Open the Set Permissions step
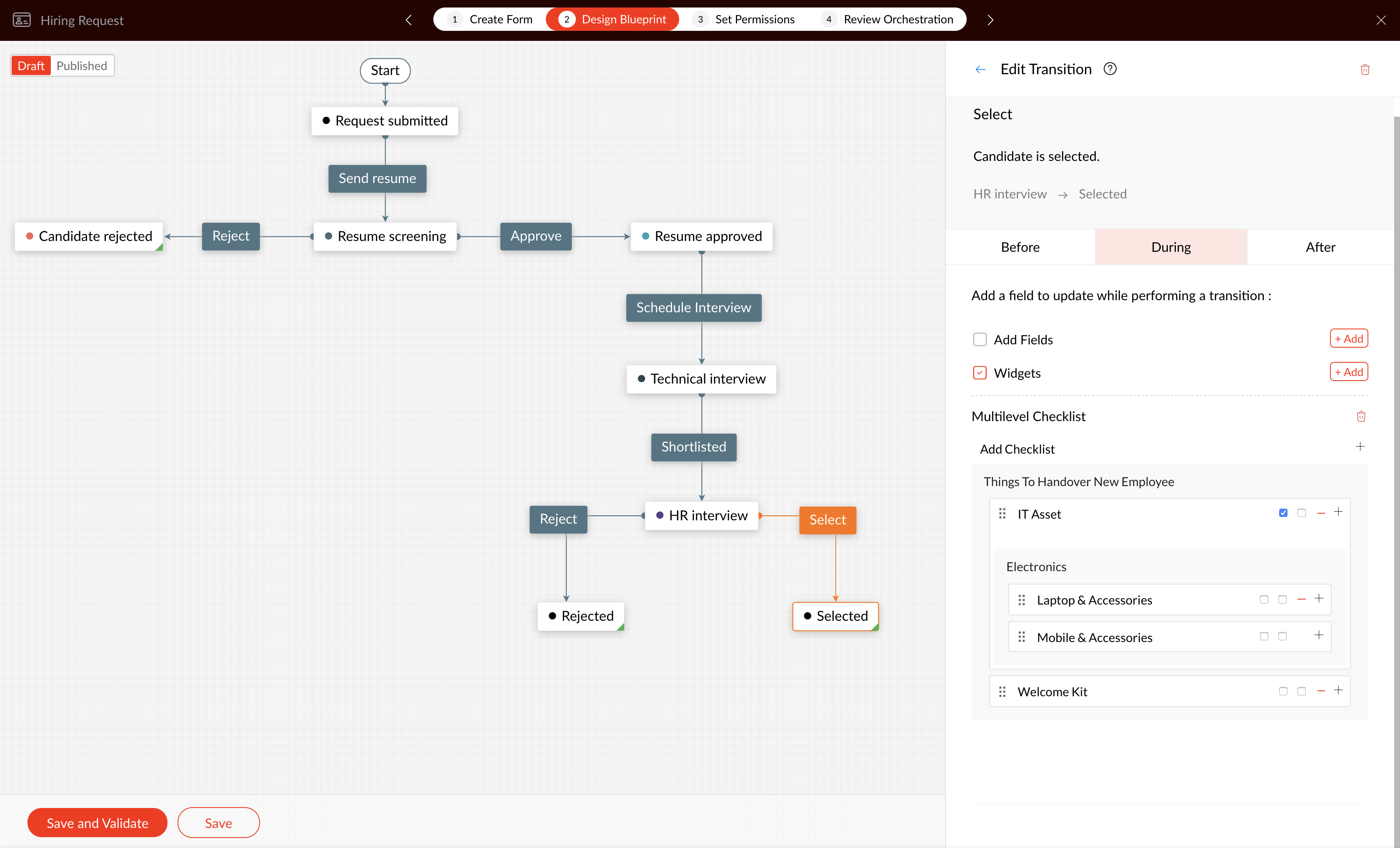The image size is (1400, 848). pyautogui.click(x=754, y=19)
